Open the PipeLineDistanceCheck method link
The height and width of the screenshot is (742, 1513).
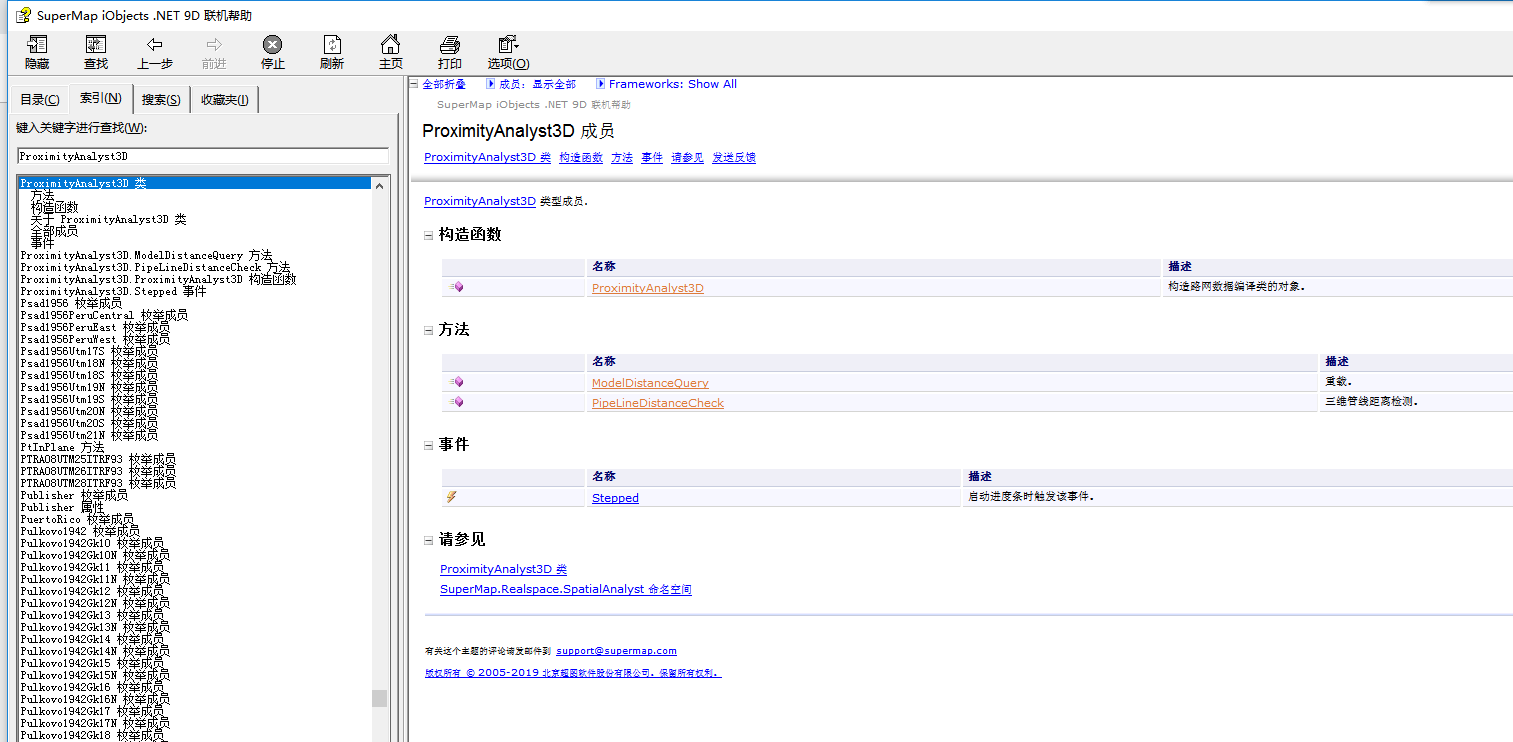pyautogui.click(x=658, y=403)
